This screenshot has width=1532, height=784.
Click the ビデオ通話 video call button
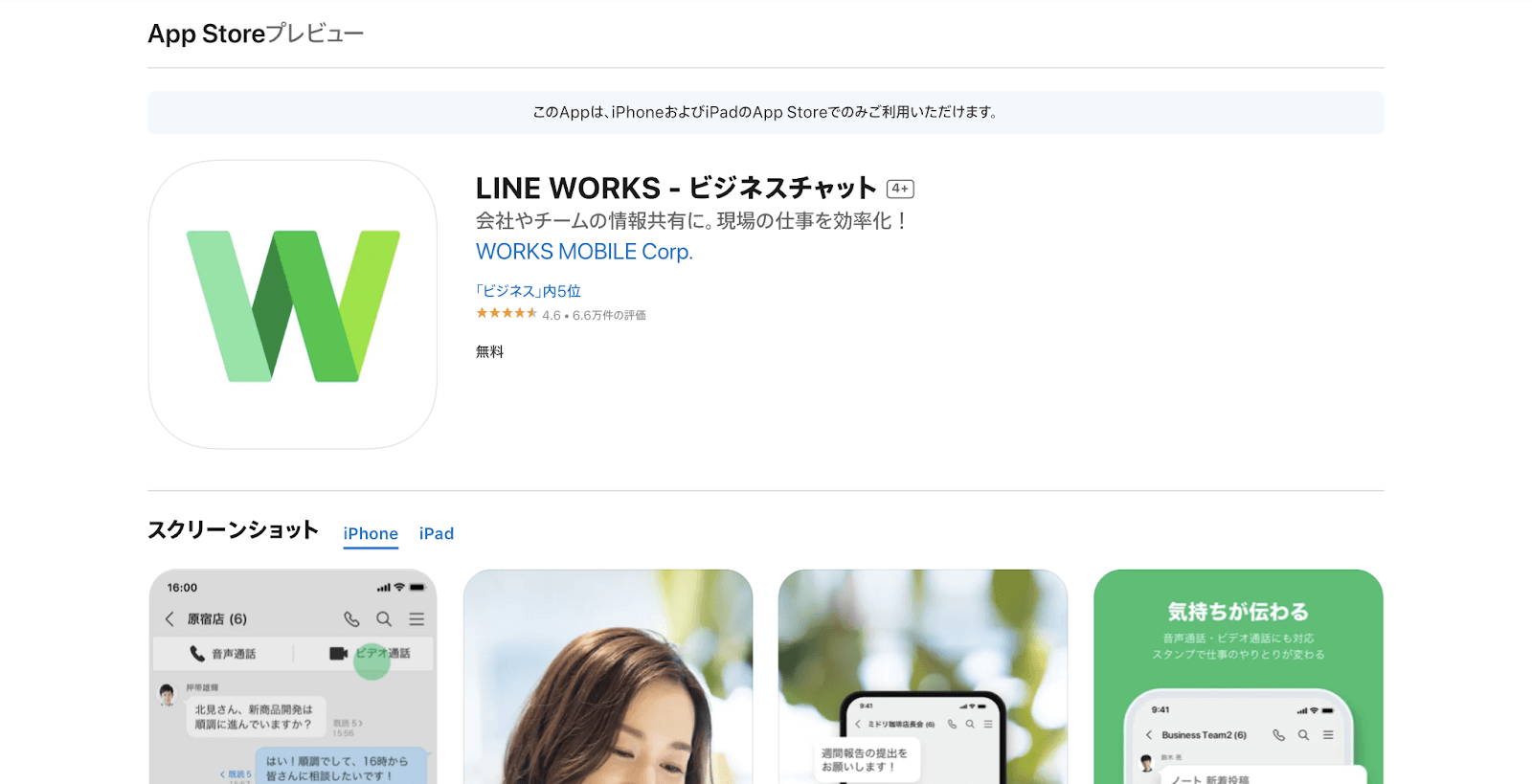pyautogui.click(x=370, y=653)
